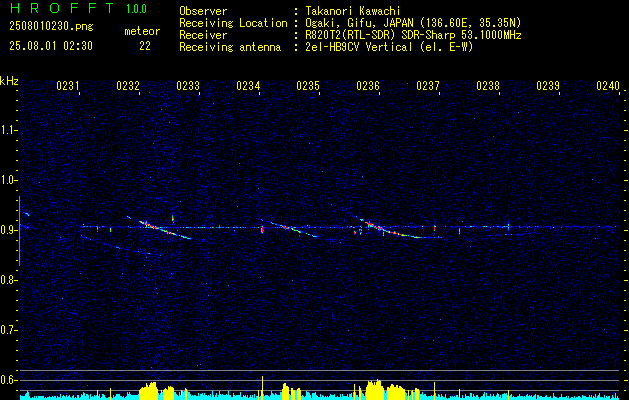629x400 pixels.
Task: Click the tall yellow spike below 0234
Action: pyautogui.click(x=262, y=388)
